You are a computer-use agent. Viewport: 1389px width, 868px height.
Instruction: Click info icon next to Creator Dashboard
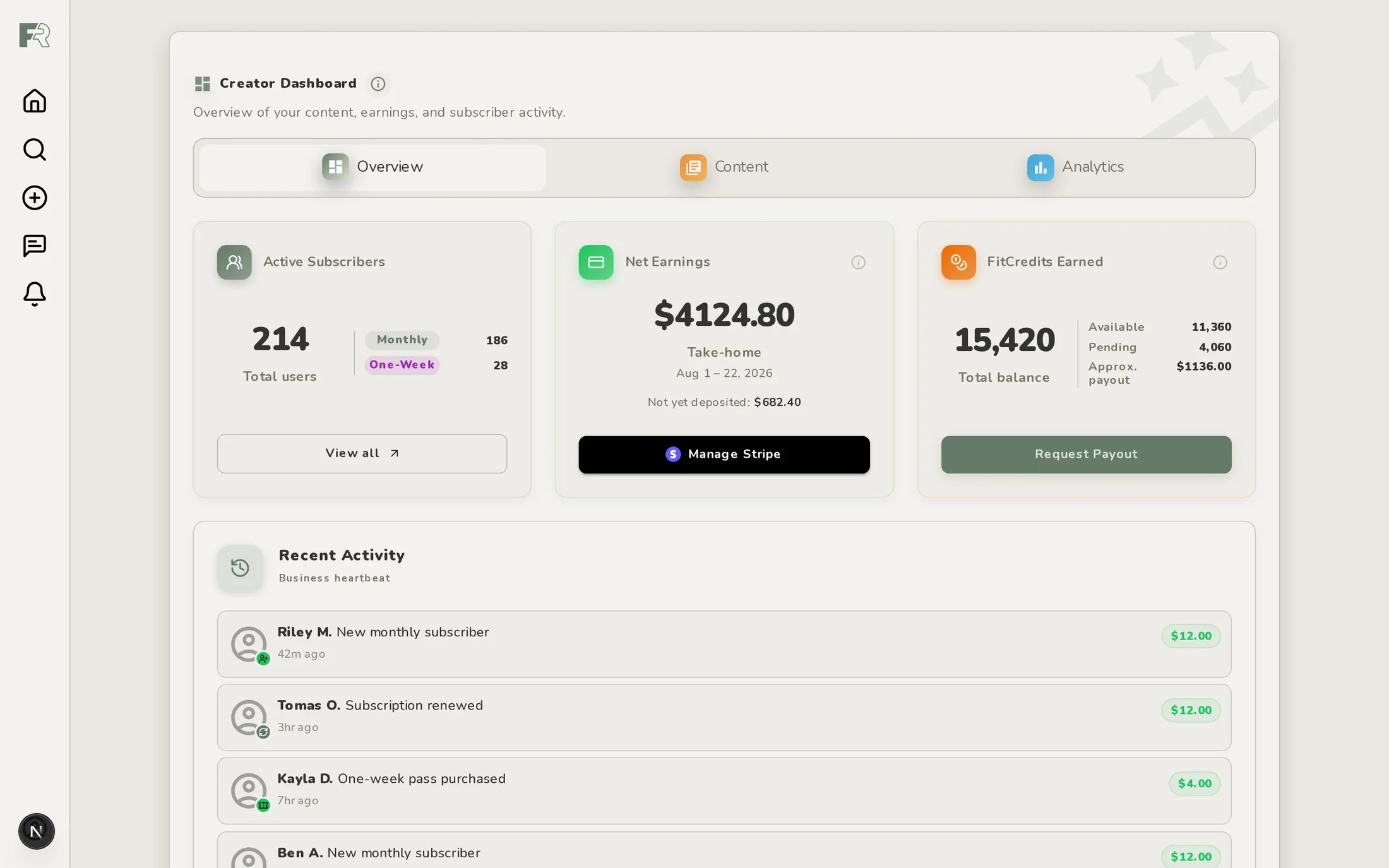(x=378, y=84)
